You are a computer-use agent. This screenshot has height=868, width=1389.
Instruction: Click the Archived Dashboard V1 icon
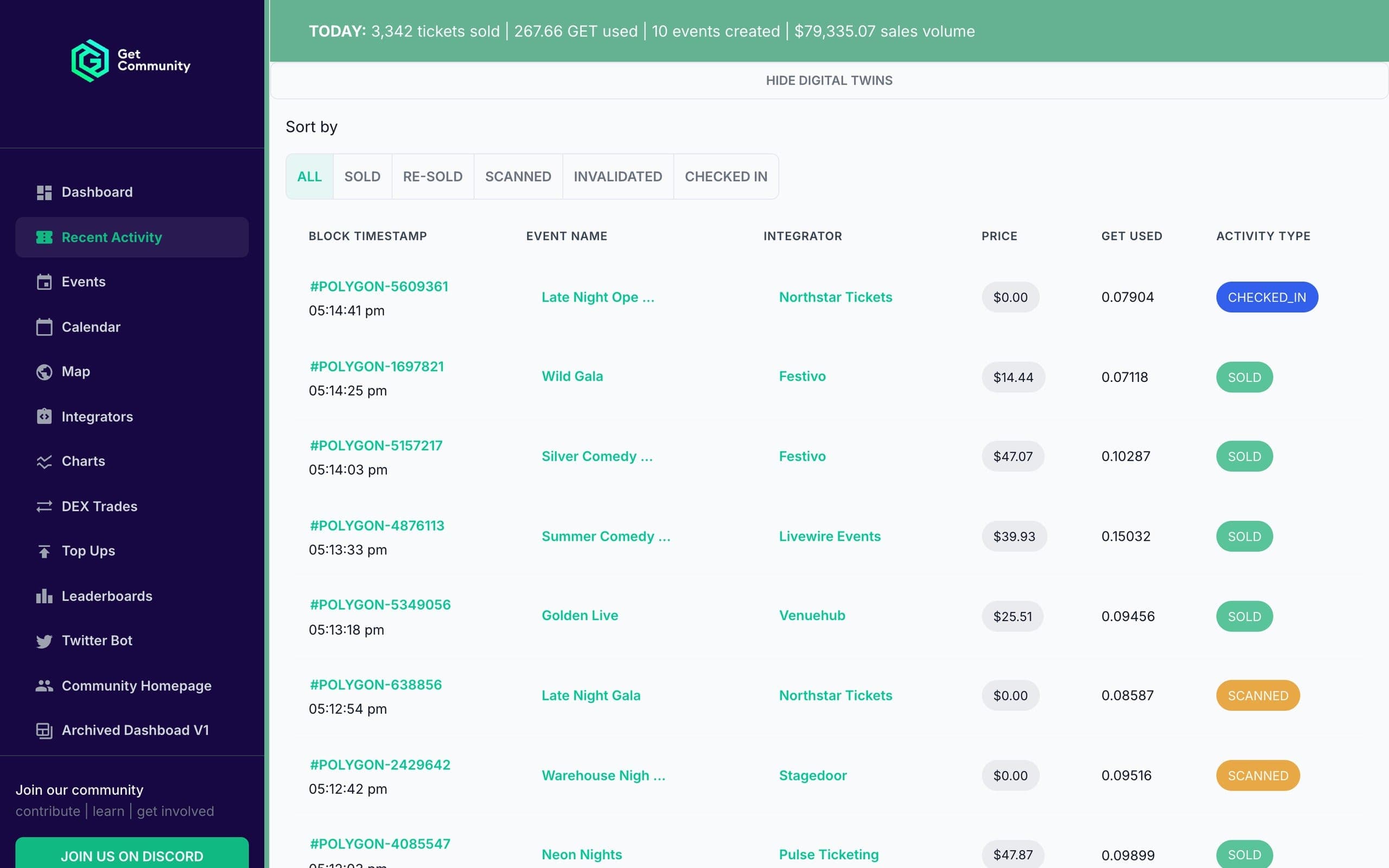click(44, 730)
